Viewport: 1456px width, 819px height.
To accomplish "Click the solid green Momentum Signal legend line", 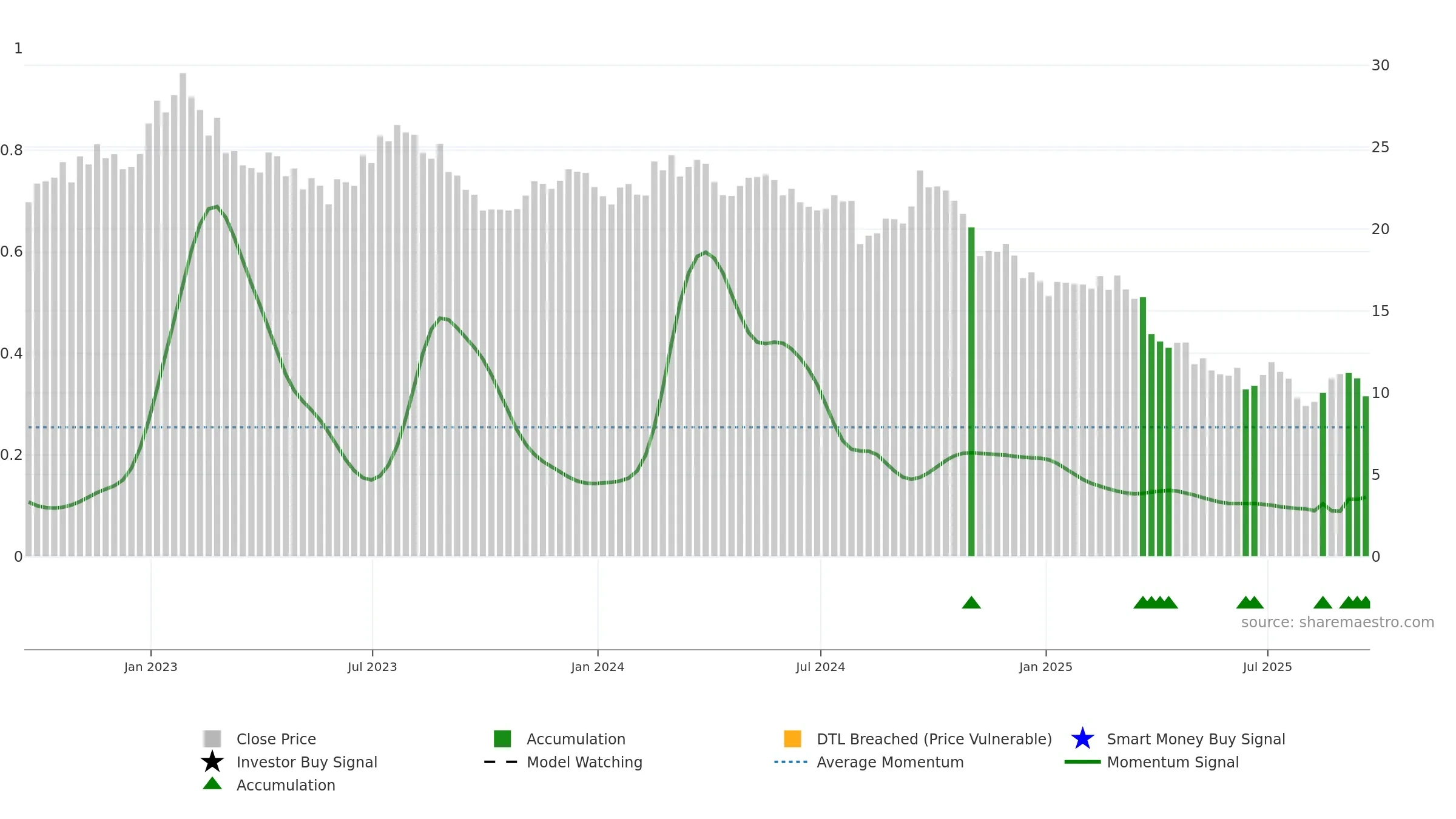I will (x=1082, y=762).
